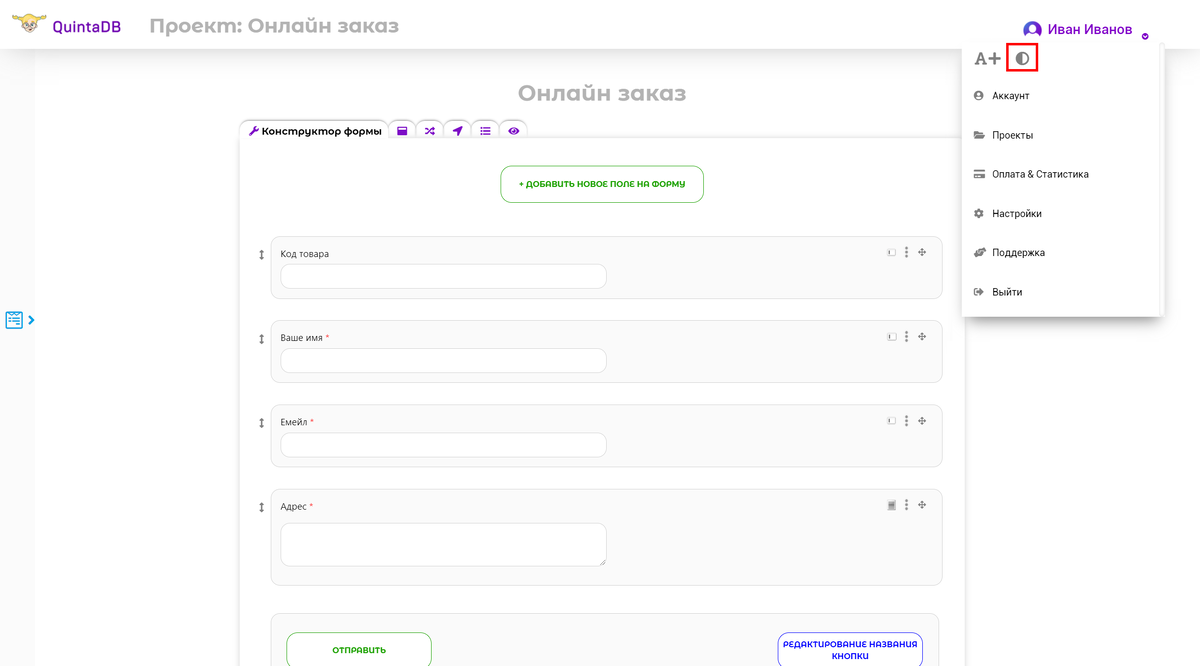This screenshot has height=666, width=1200.
Task: Click the Емейл input field
Action: (x=443, y=445)
